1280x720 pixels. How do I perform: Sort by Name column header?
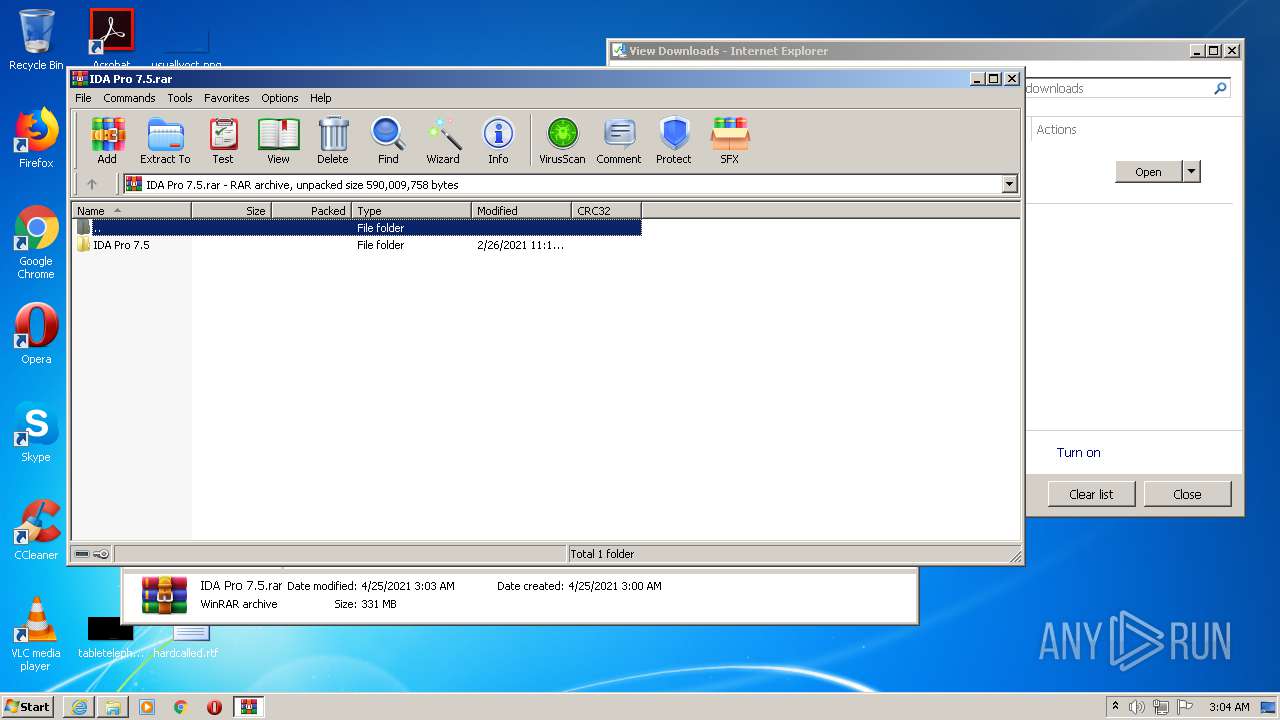[131, 210]
